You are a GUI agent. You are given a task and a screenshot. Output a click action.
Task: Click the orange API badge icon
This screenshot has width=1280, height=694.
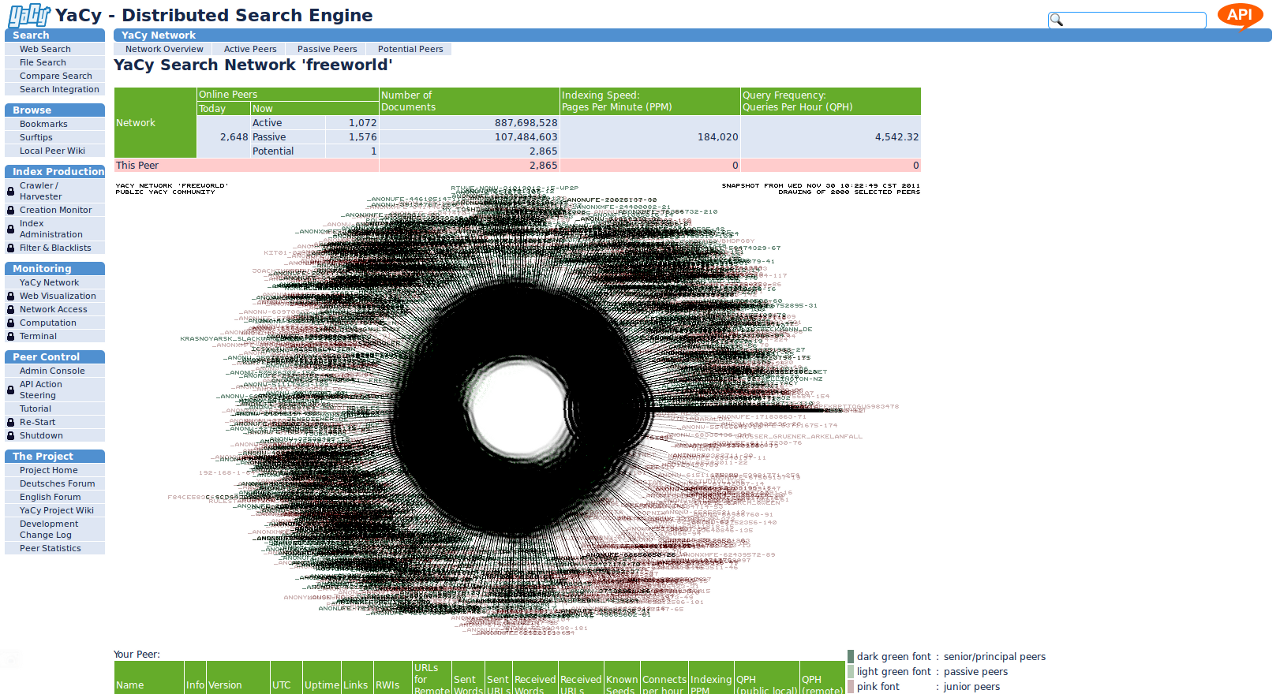pos(1239,16)
